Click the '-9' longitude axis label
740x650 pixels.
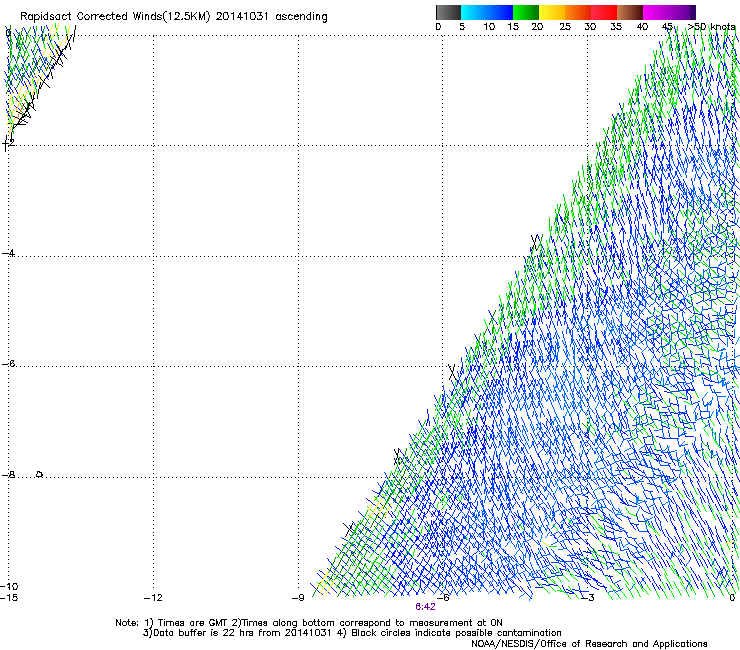(x=298, y=598)
